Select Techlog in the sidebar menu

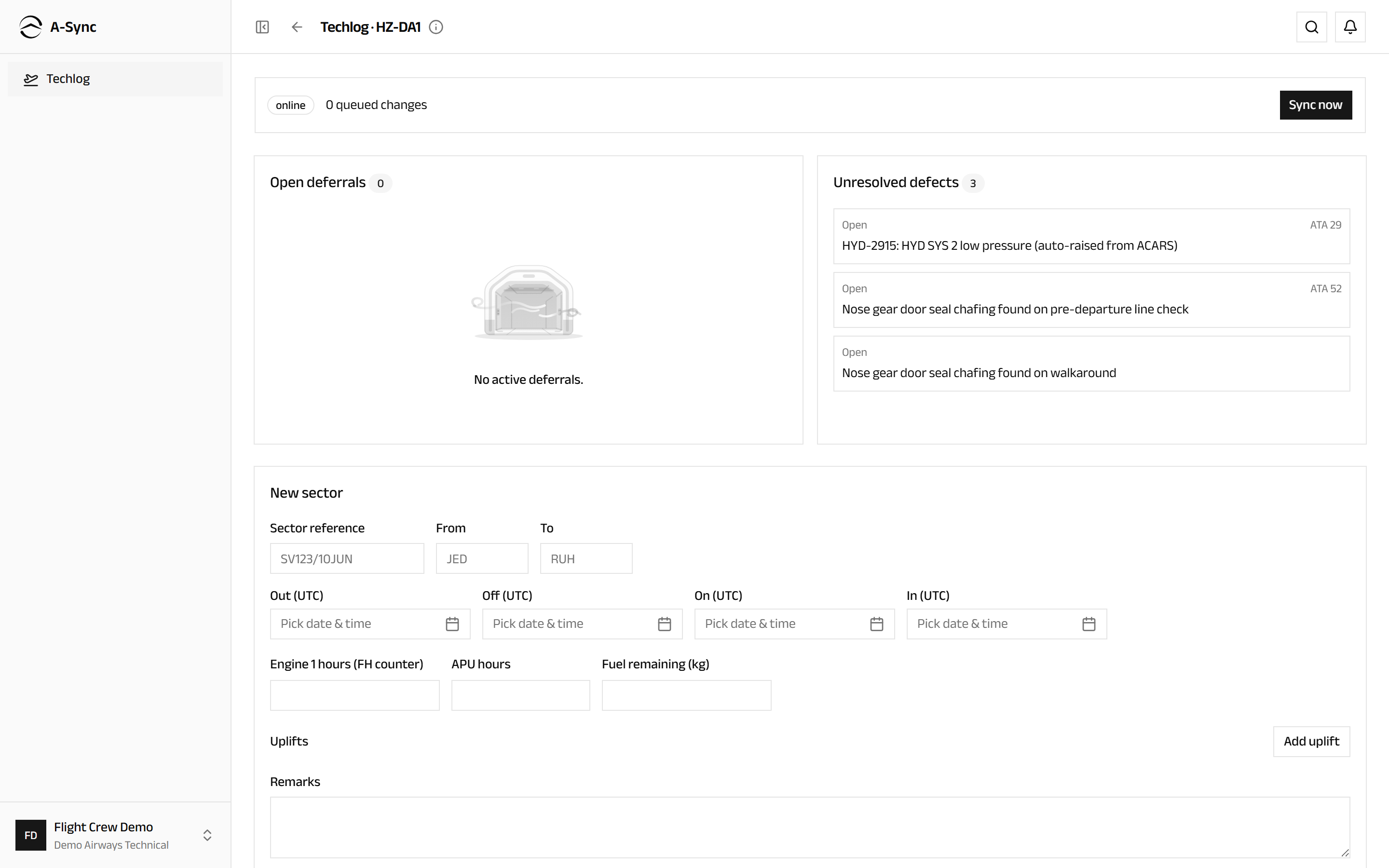(x=115, y=79)
